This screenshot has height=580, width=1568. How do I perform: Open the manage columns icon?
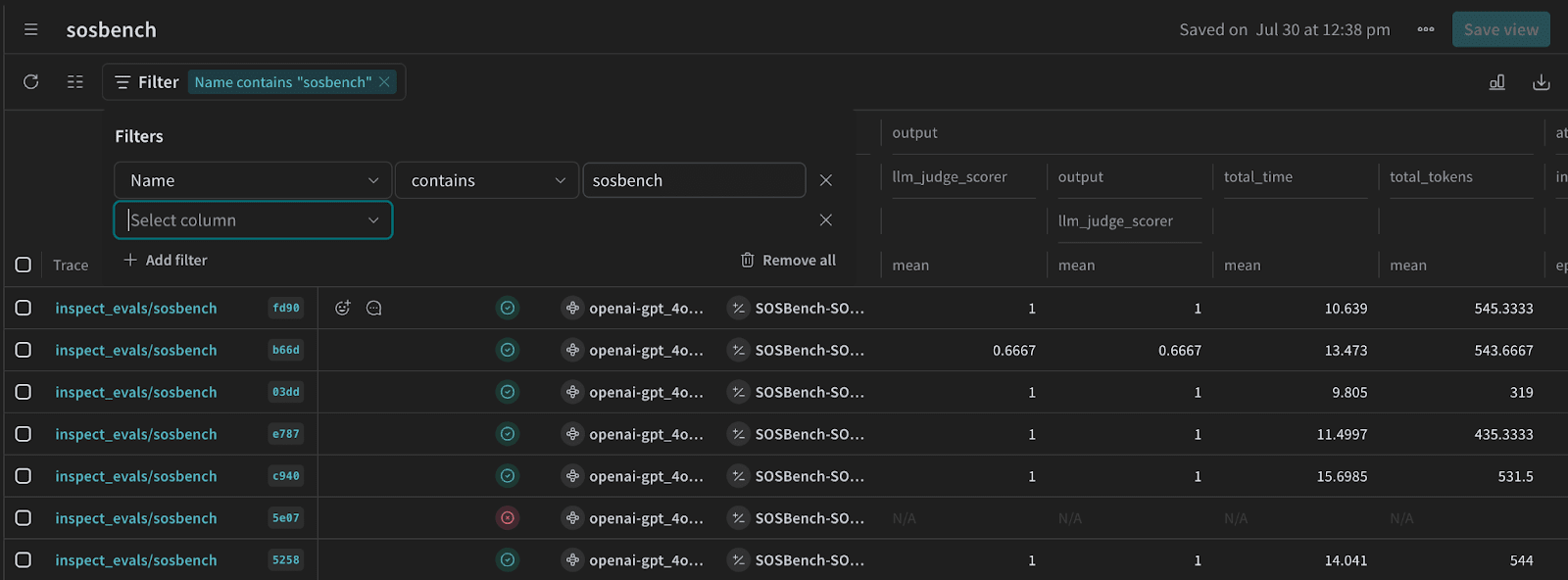coord(75,82)
